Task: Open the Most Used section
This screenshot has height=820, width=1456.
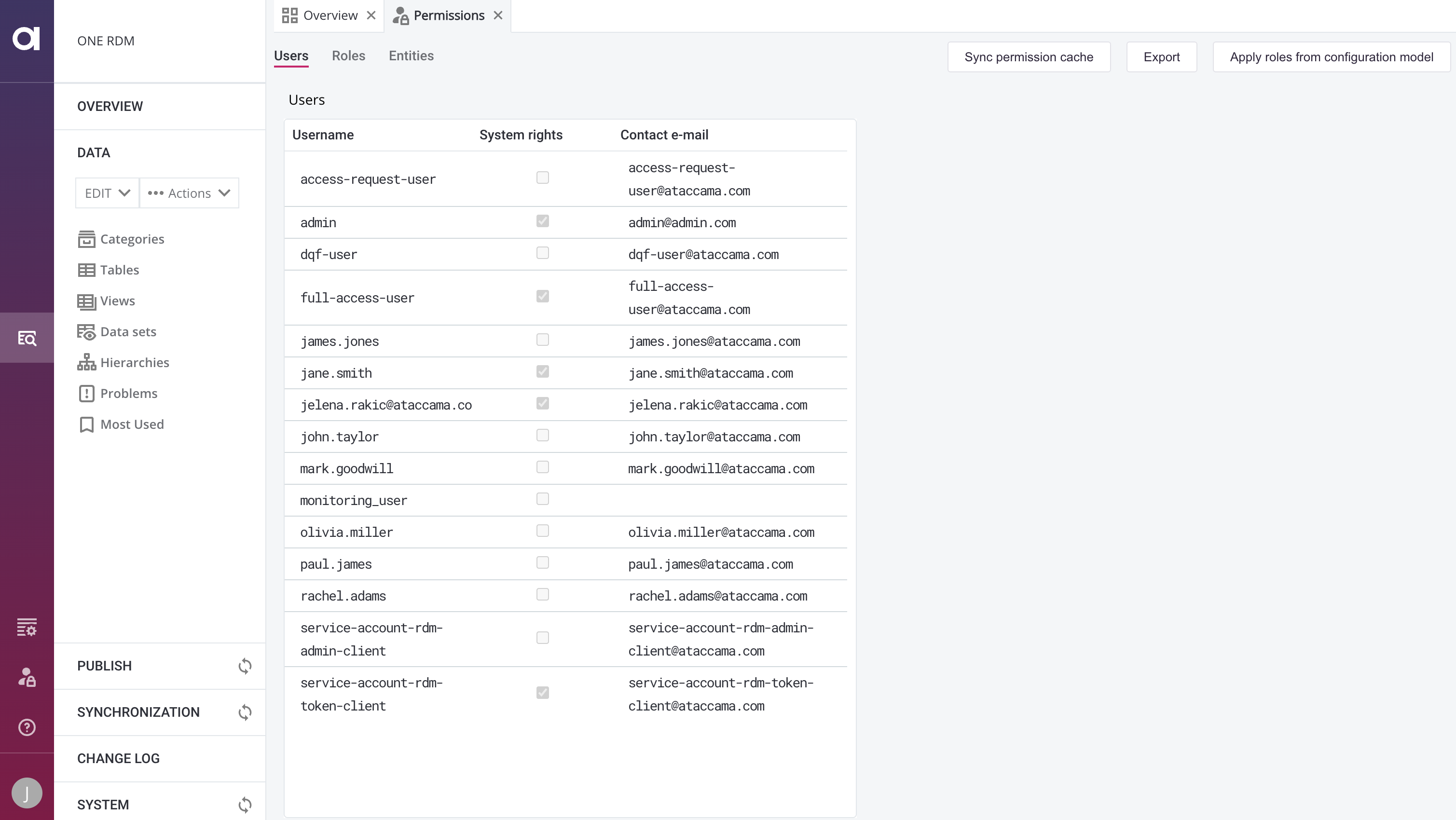Action: click(132, 424)
